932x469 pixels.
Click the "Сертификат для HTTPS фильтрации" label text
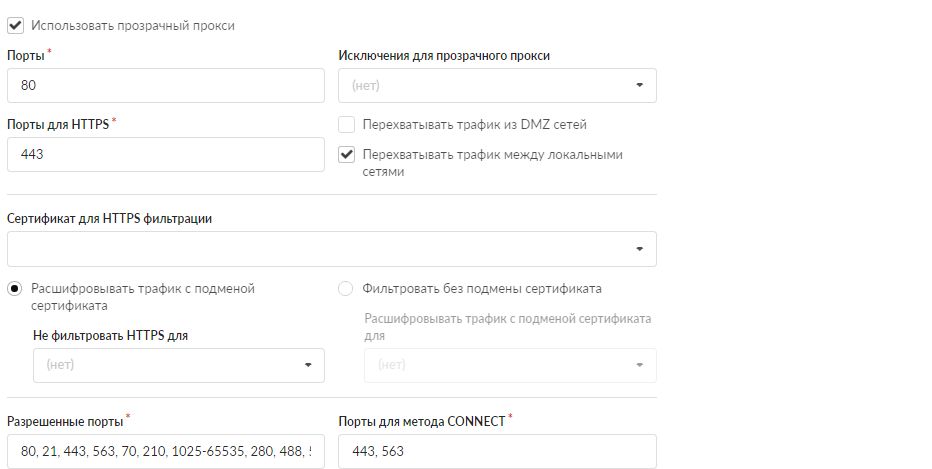(109, 218)
